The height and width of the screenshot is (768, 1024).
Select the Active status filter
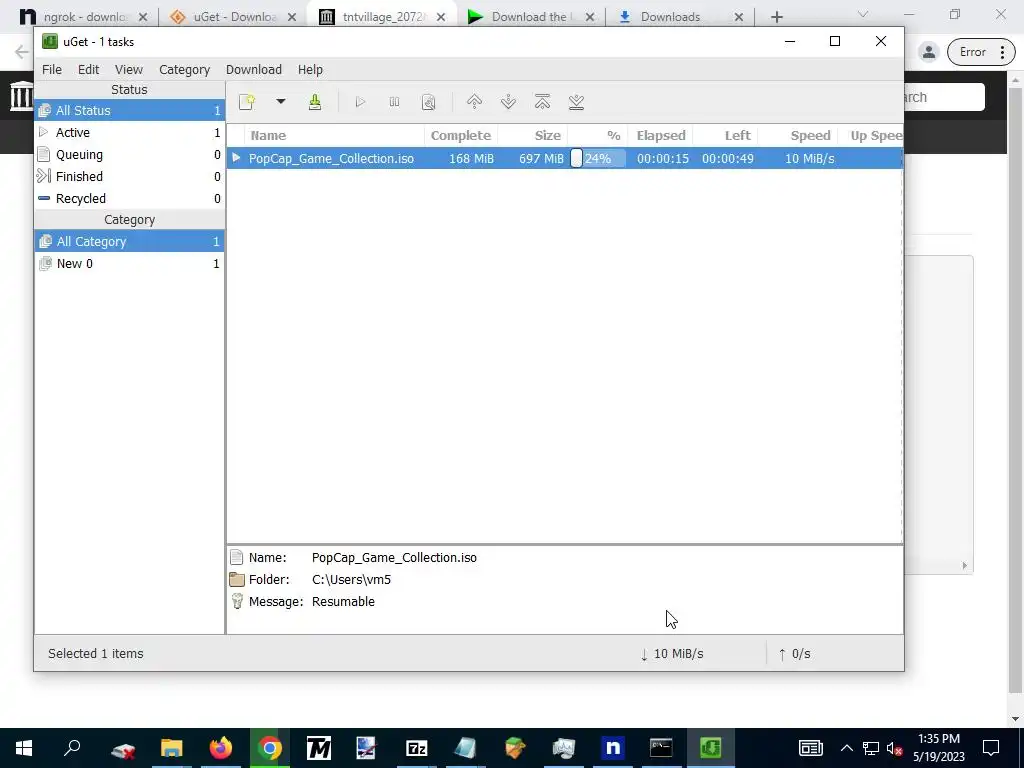[x=129, y=133]
